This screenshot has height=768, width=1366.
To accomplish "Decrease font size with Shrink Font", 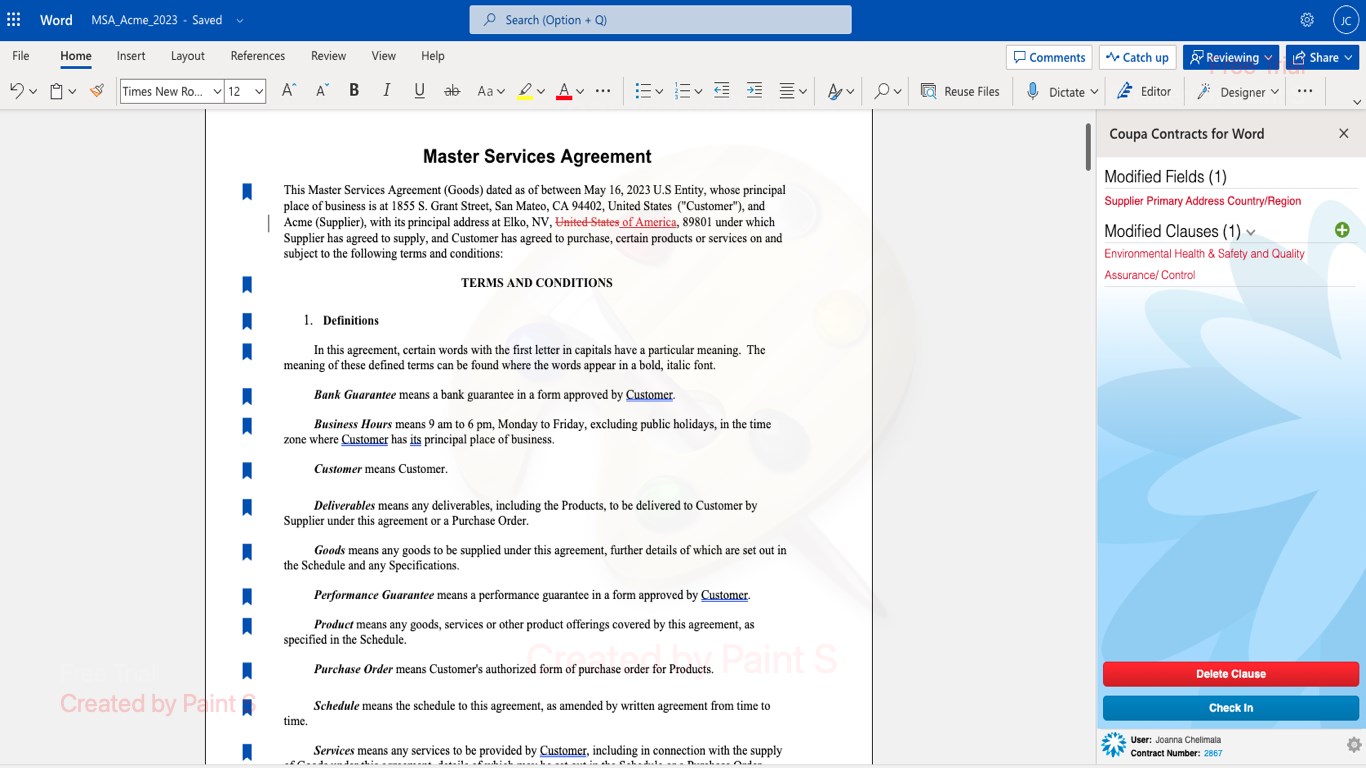I will click(322, 91).
